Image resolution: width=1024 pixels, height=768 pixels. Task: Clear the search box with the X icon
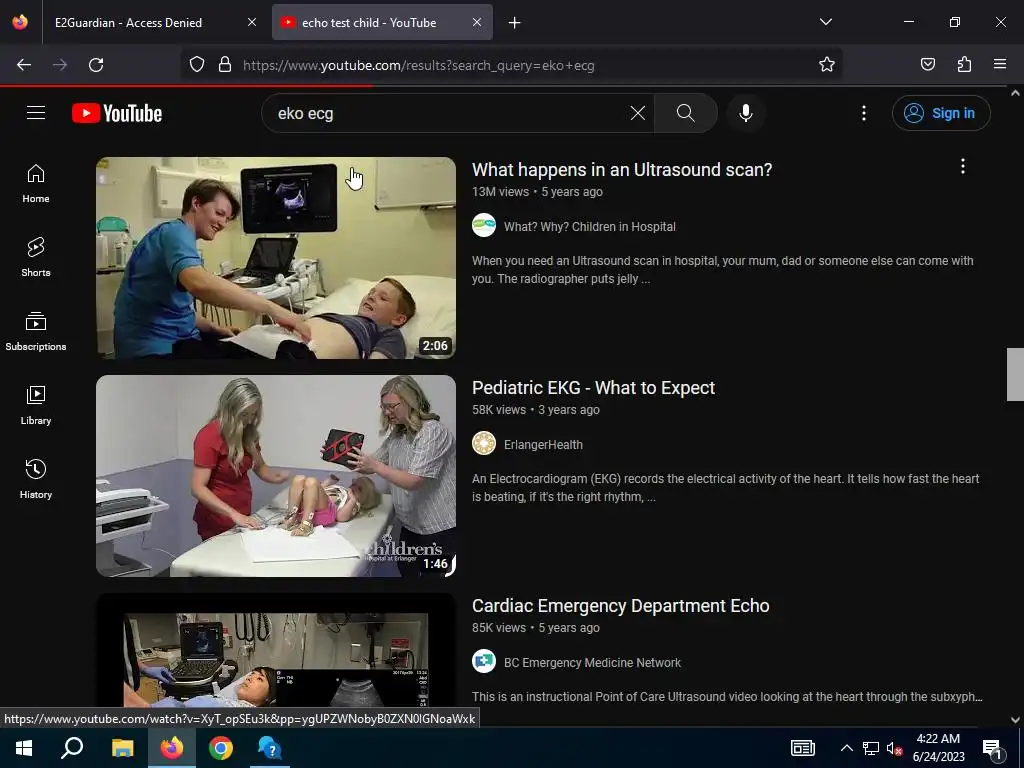637,113
